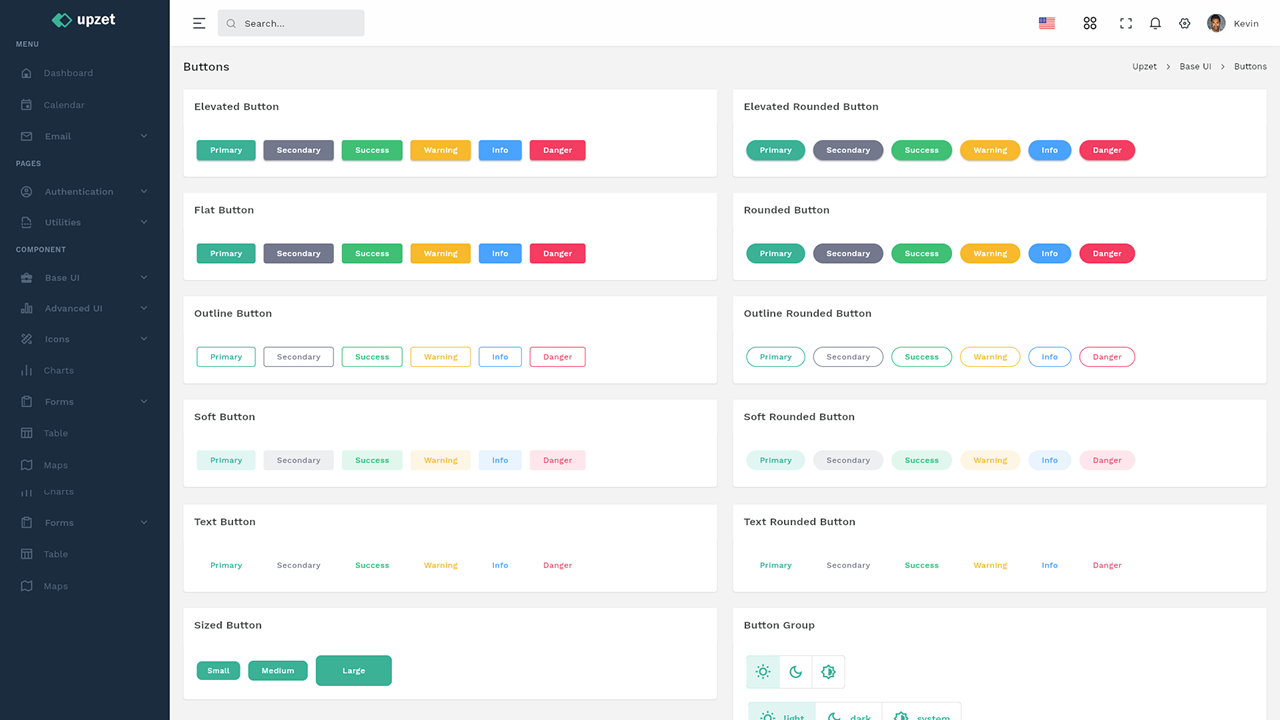Enter fullscreen mode via the topbar icon
This screenshot has width=1280, height=720.
[x=1125, y=22]
